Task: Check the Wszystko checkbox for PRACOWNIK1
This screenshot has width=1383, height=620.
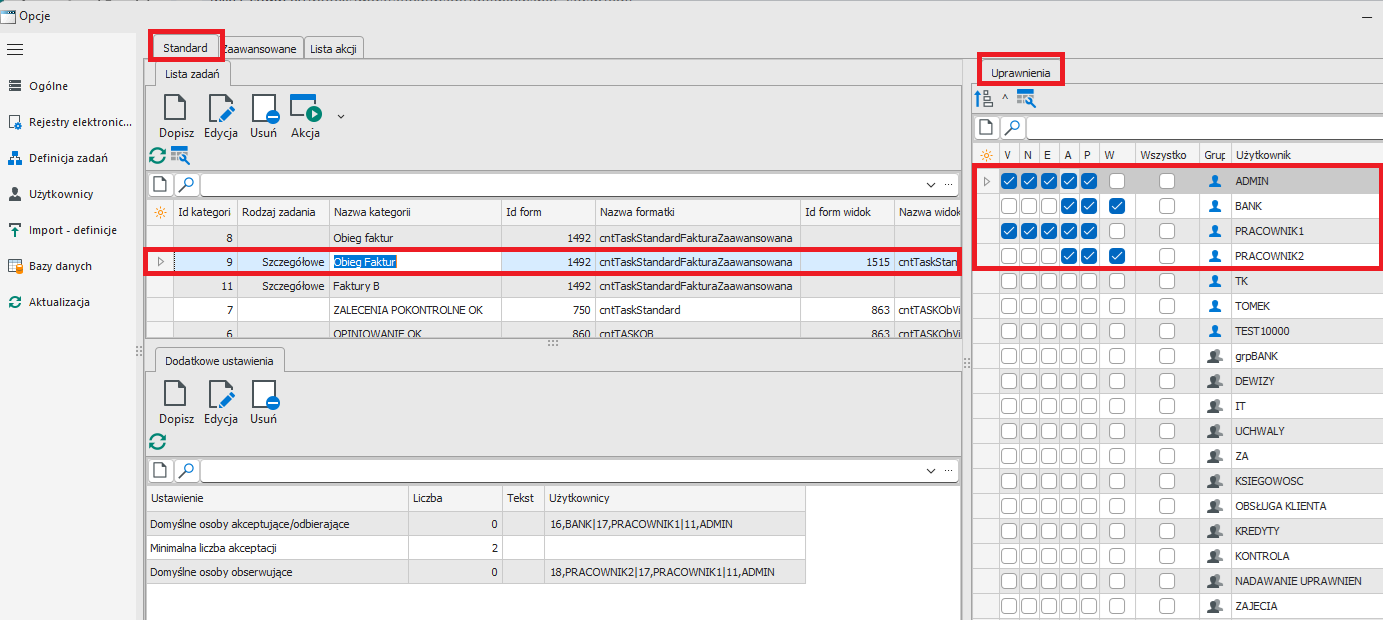Action: pyautogui.click(x=1166, y=231)
